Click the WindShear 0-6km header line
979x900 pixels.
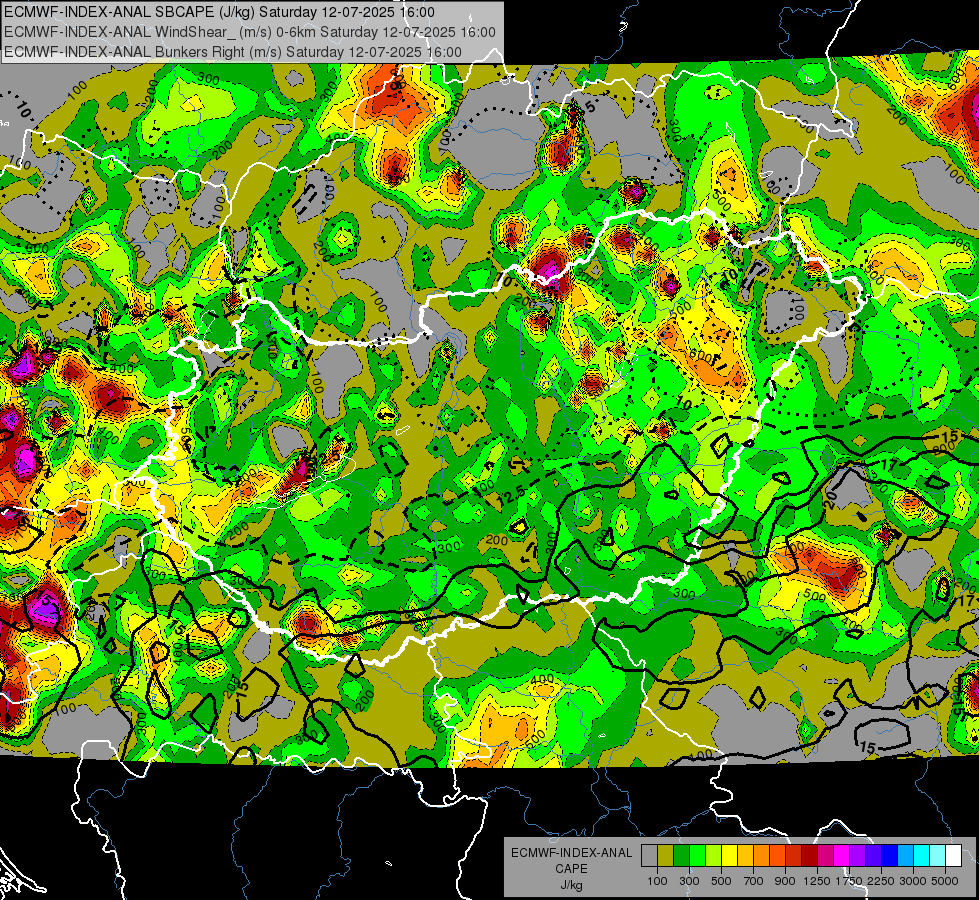(250, 32)
